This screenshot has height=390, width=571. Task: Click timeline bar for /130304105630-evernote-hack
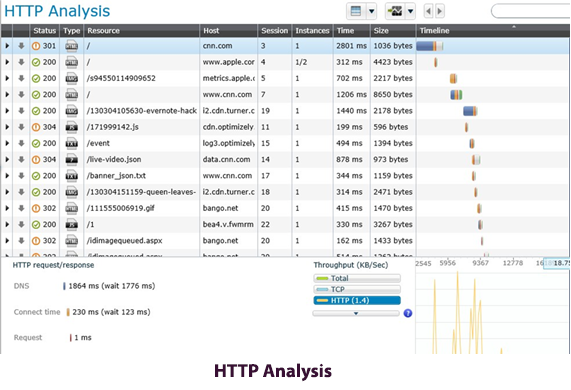tap(470, 111)
